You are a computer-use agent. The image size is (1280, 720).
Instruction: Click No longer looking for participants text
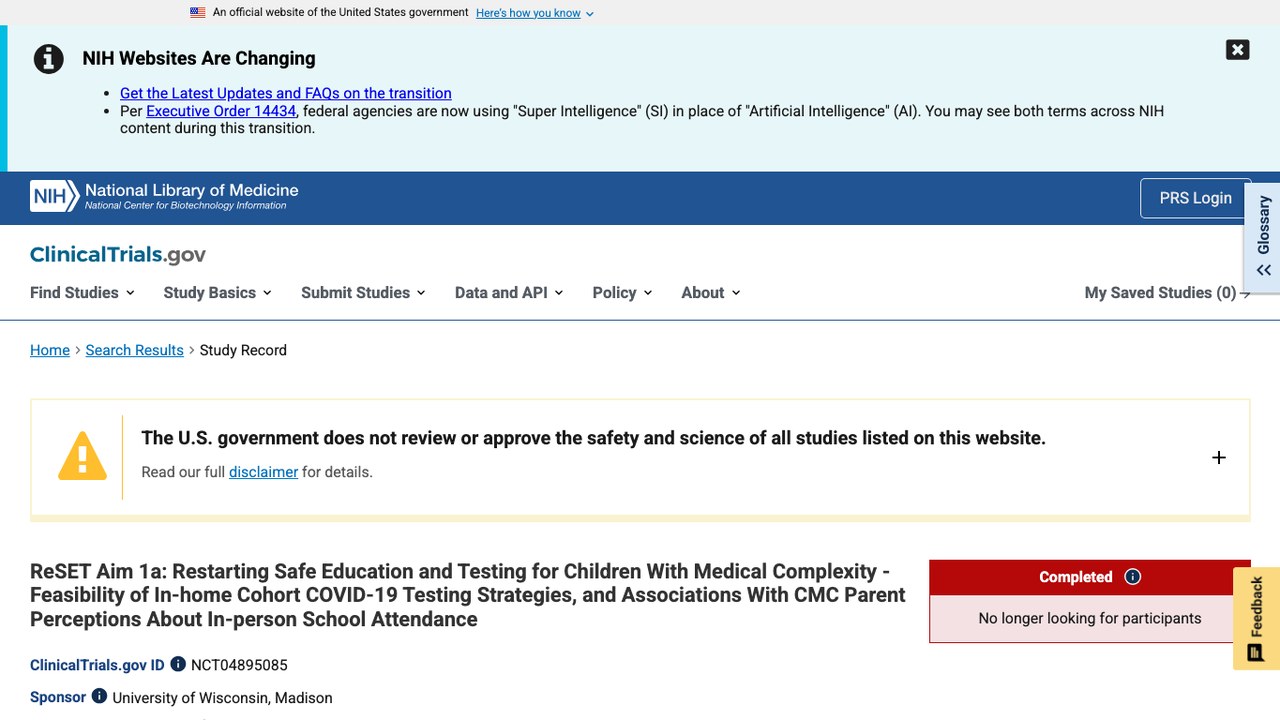(x=1090, y=618)
